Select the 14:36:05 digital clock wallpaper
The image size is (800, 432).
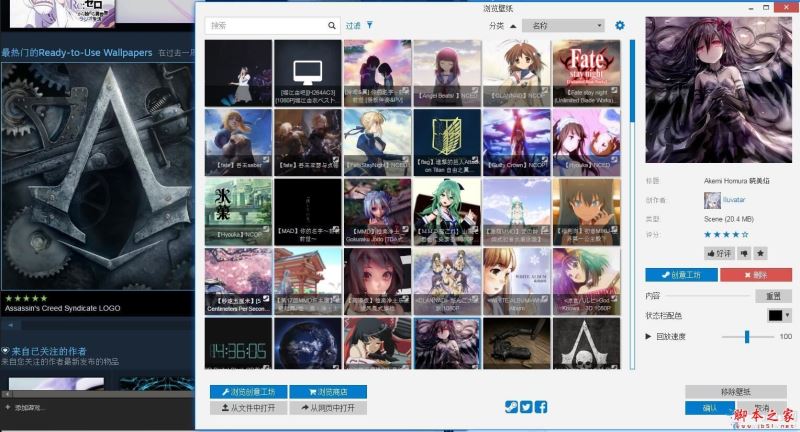(x=238, y=343)
